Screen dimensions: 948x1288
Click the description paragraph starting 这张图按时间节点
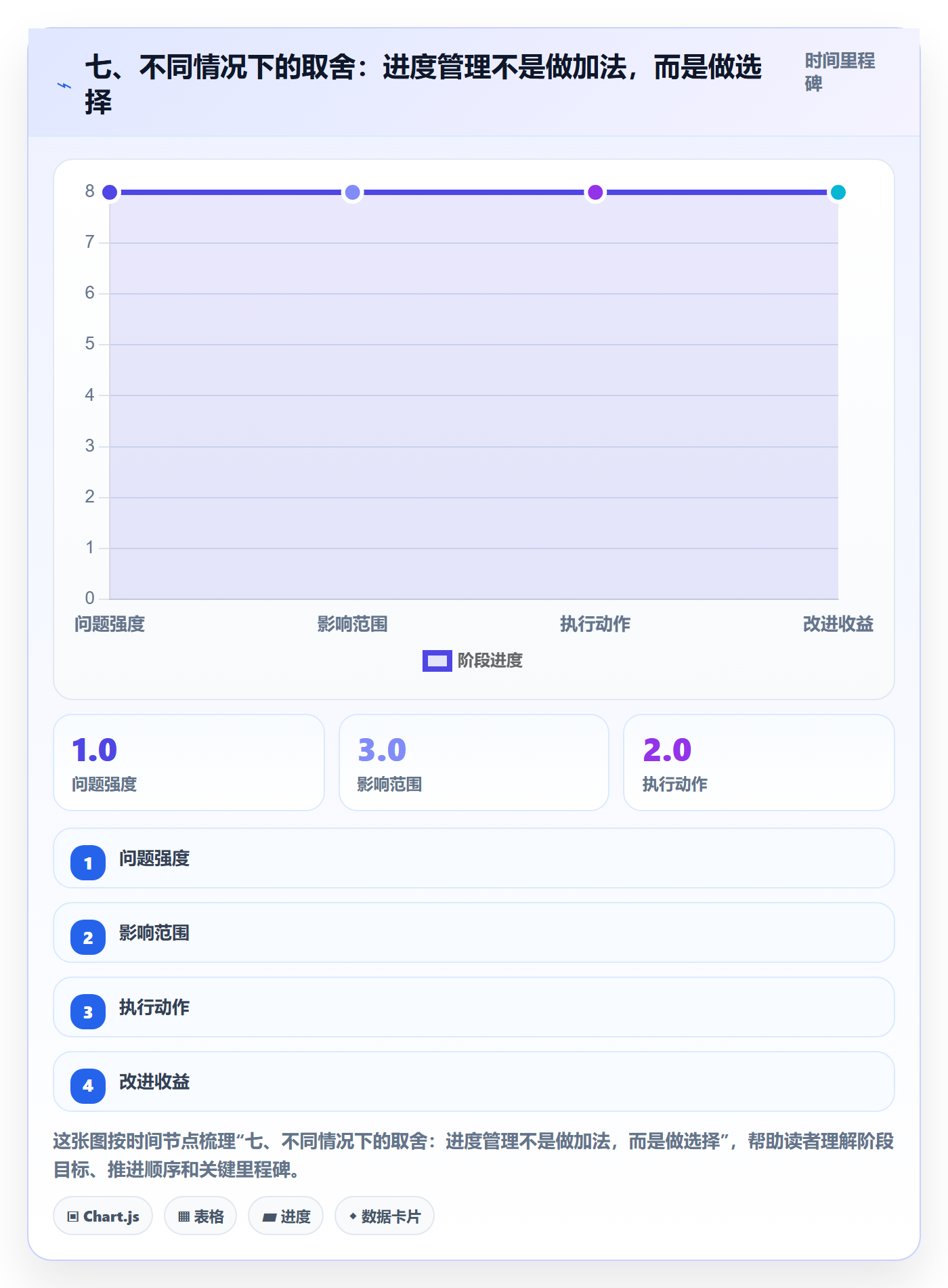click(x=473, y=1155)
